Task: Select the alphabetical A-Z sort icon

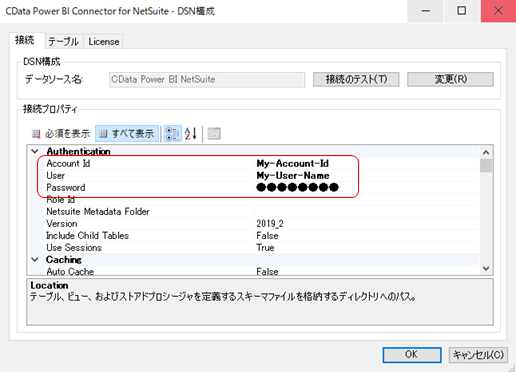Action: click(191, 134)
